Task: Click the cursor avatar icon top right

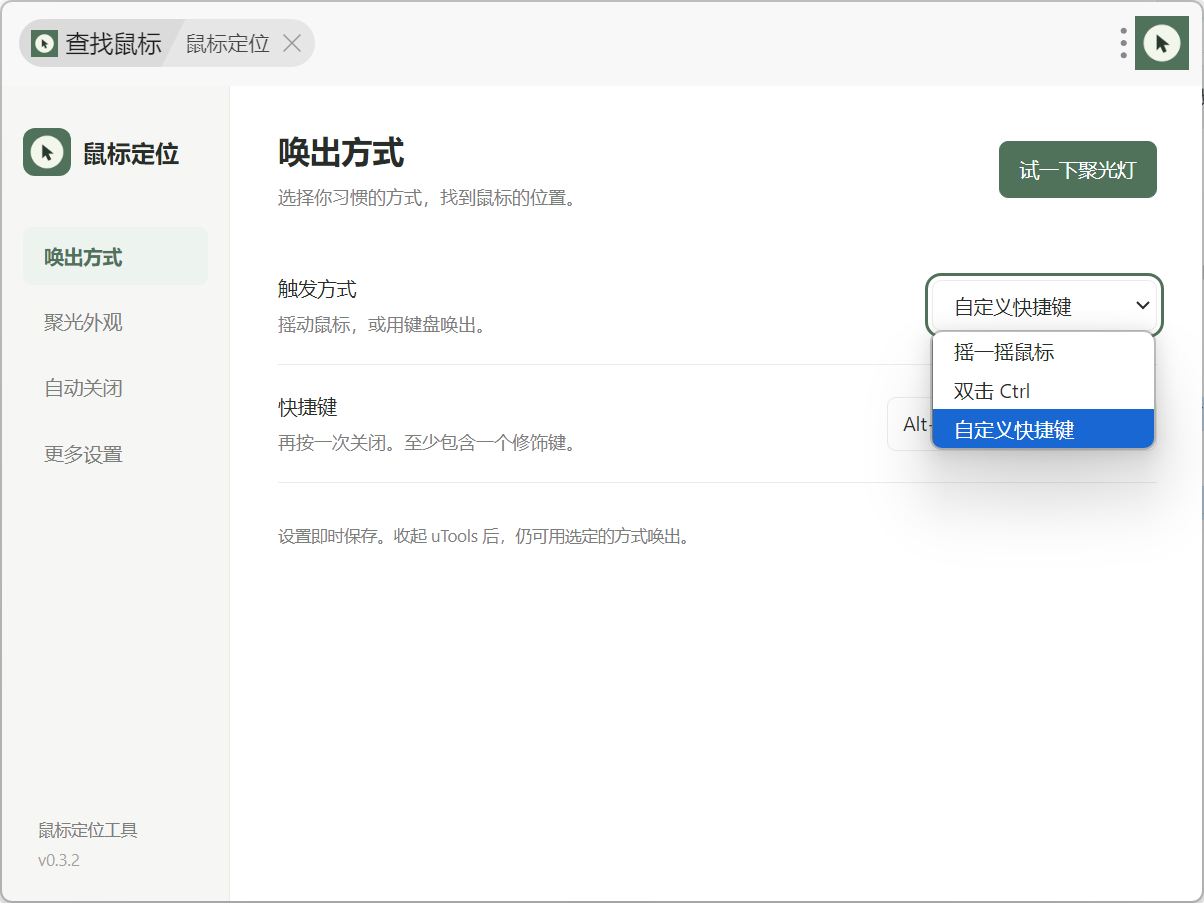Action: coord(1161,43)
